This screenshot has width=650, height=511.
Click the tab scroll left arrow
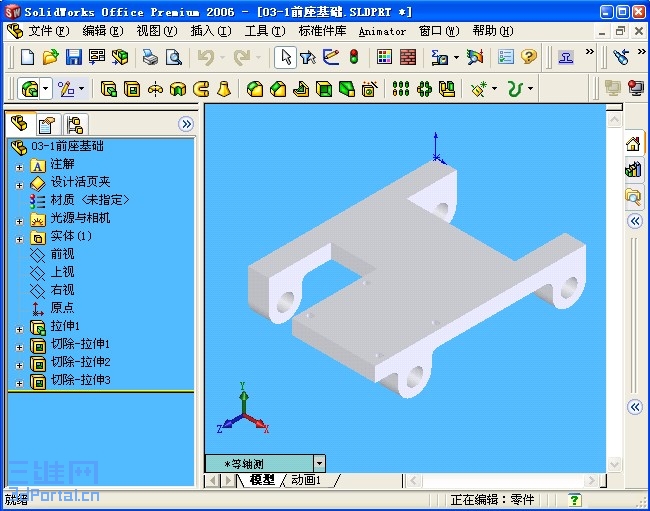click(x=213, y=481)
